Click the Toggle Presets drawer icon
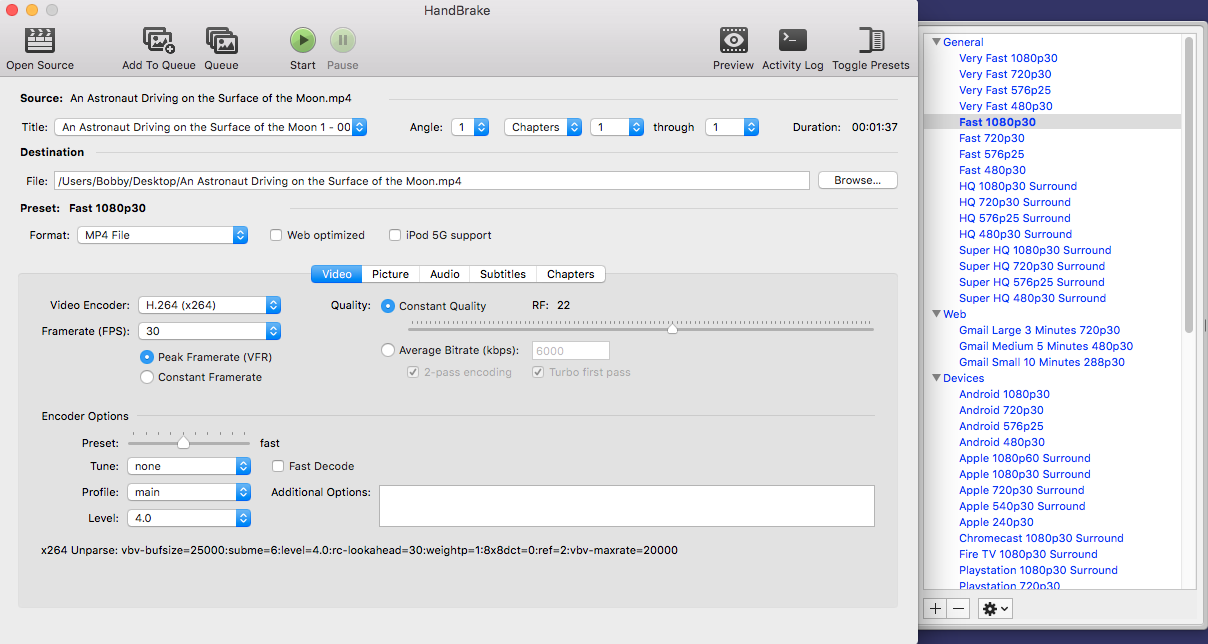The image size is (1208, 644). [x=871, y=40]
